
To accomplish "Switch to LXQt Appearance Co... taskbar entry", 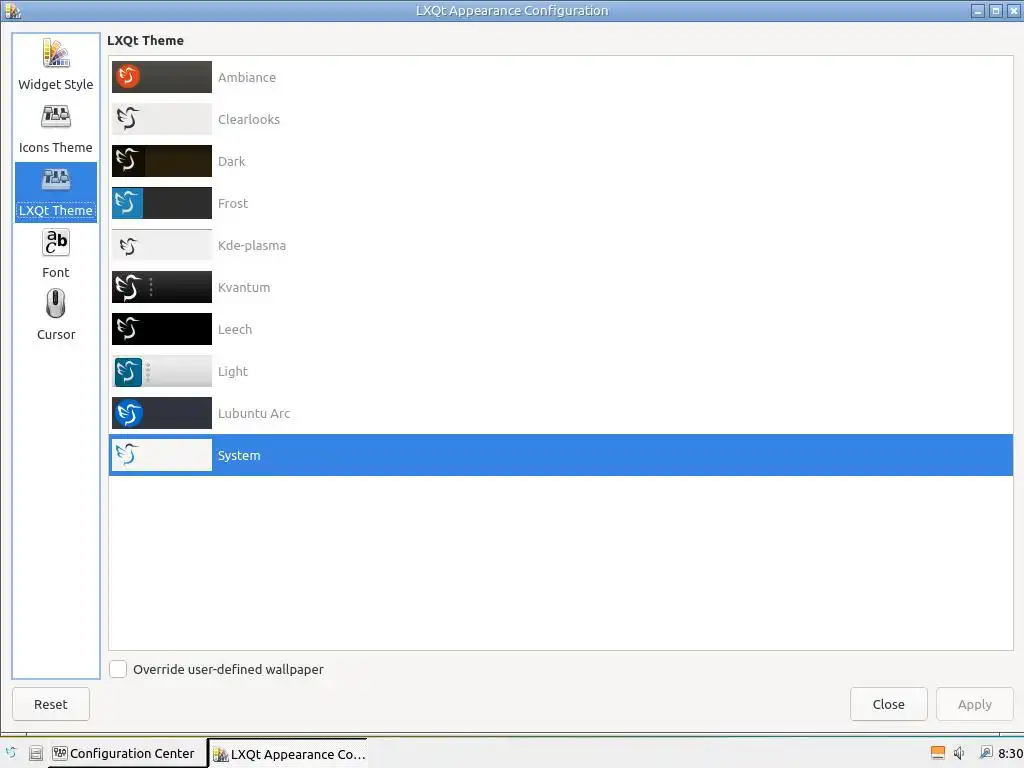I will point(289,754).
